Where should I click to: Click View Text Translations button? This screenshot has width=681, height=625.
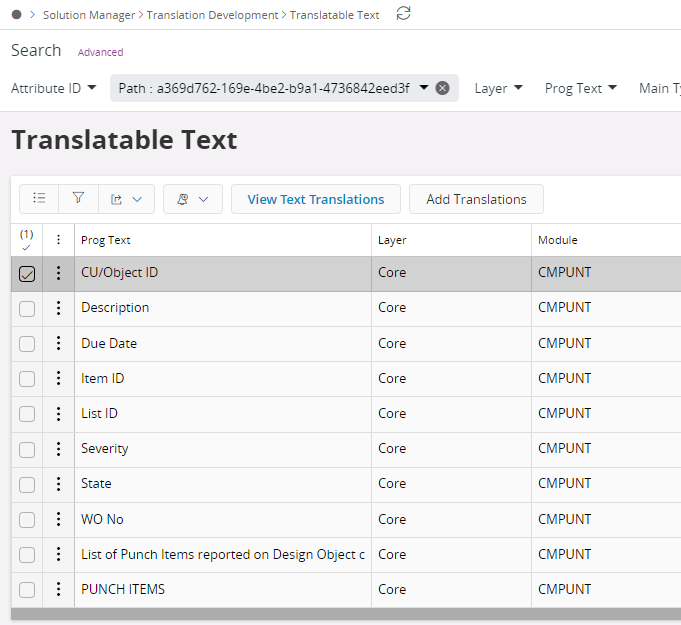coord(315,199)
